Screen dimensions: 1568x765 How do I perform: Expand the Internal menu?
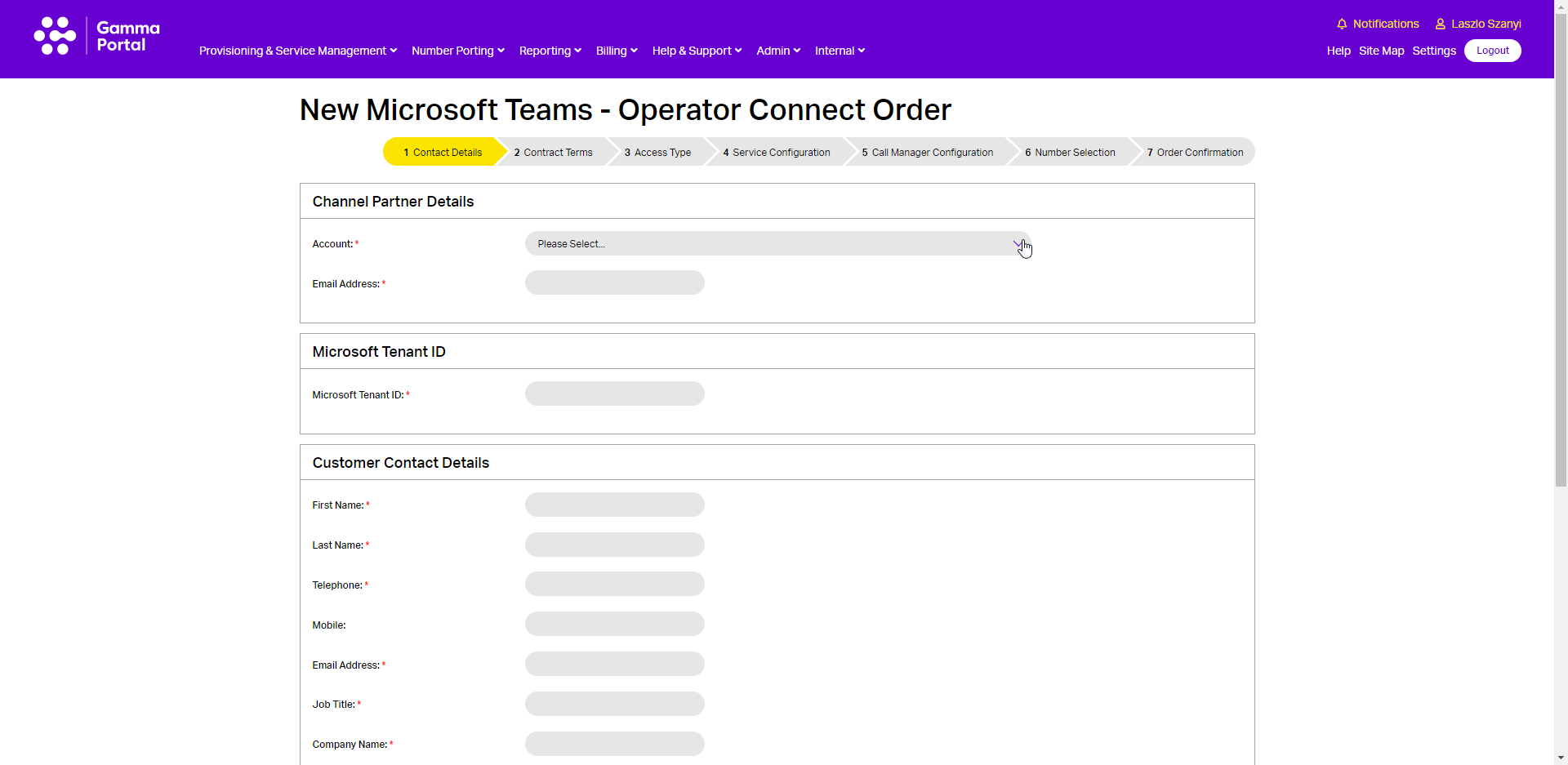tap(840, 51)
